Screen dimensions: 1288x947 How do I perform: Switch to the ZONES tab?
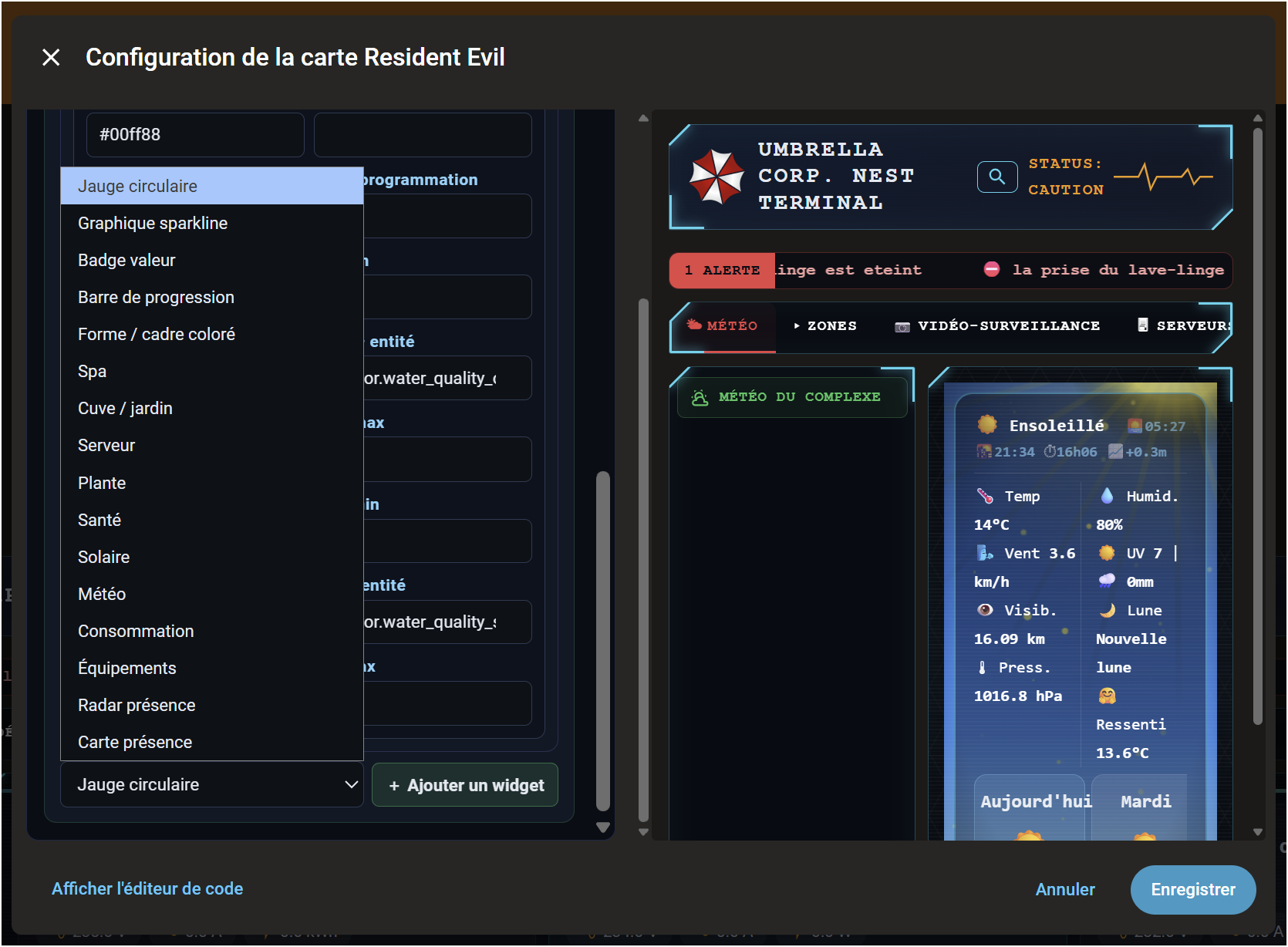point(825,325)
